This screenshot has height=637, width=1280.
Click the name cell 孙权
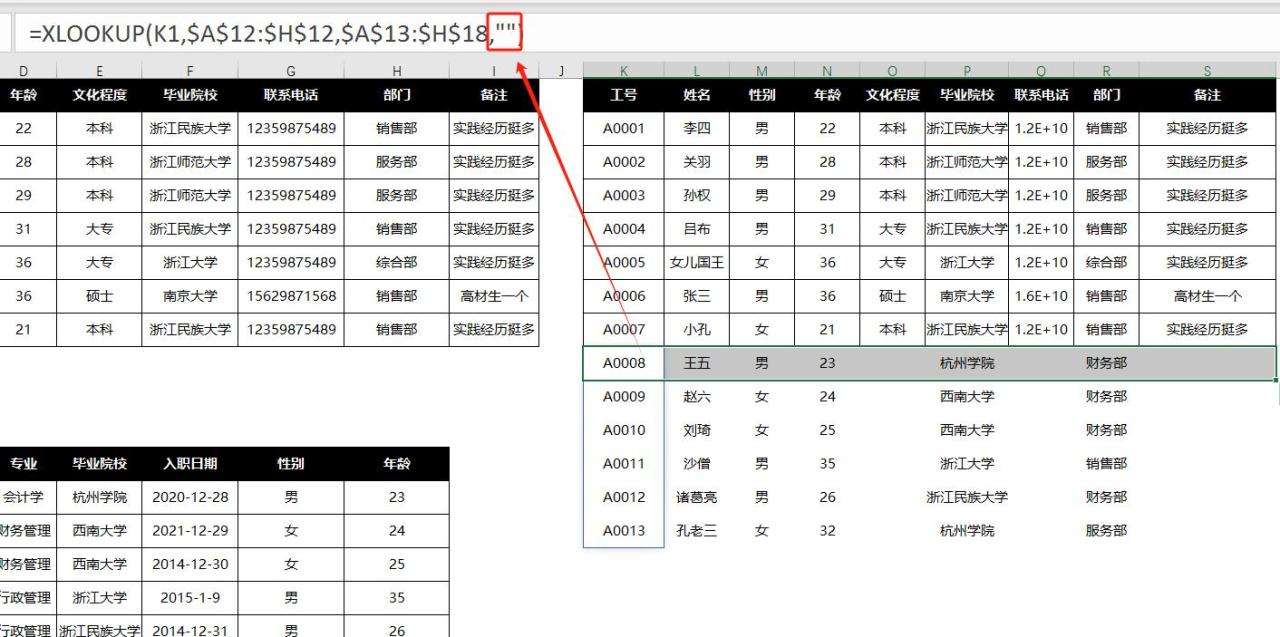click(697, 196)
